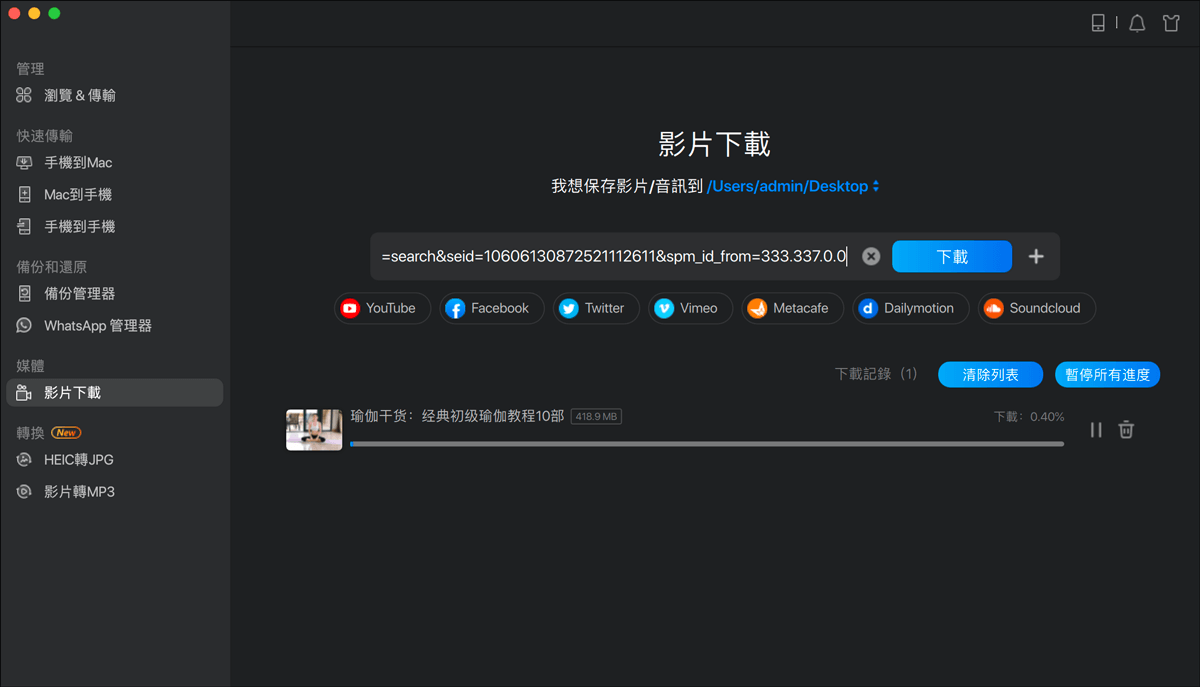The width and height of the screenshot is (1200, 687).
Task: Open the theme skin icon at top right
Action: 1171,22
